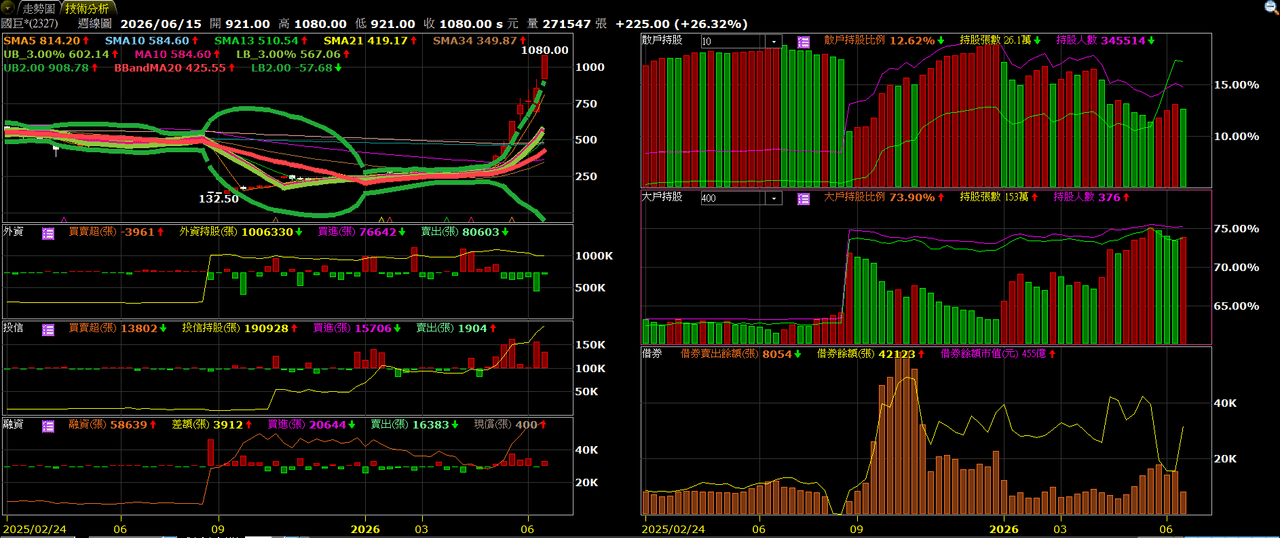Click the 融資 panel title

(x=14, y=424)
